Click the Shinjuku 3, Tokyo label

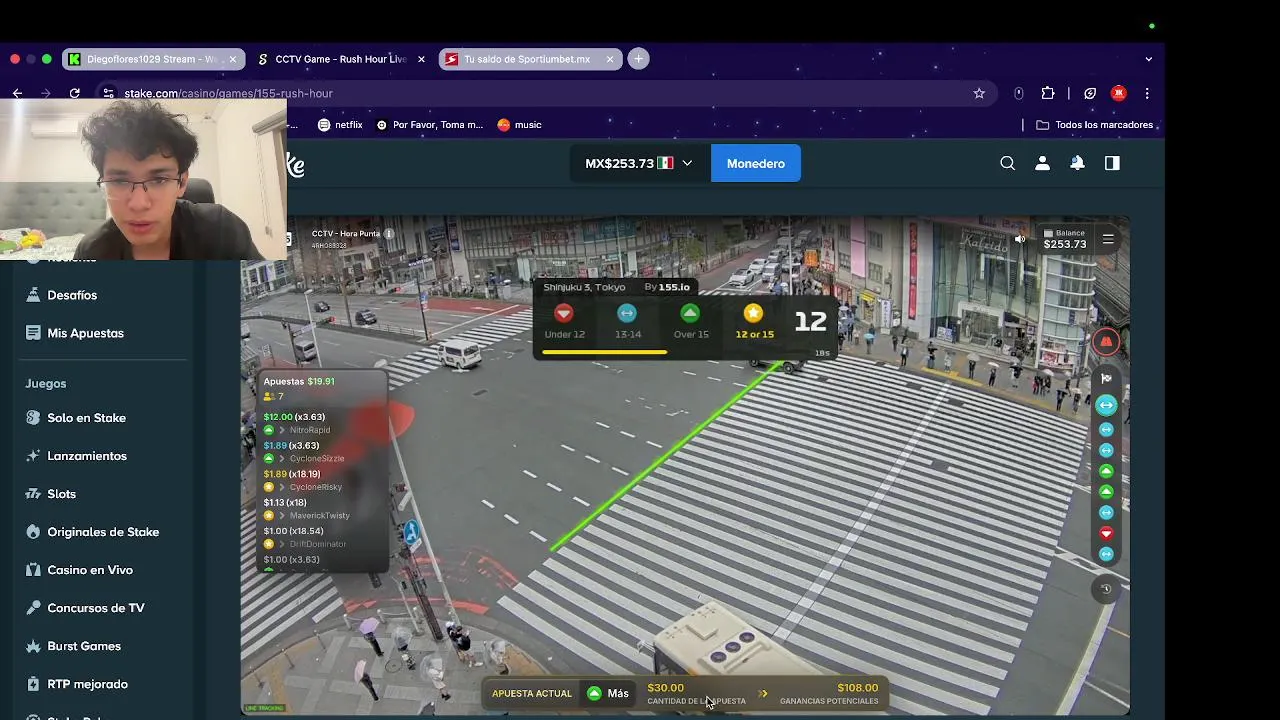584,287
